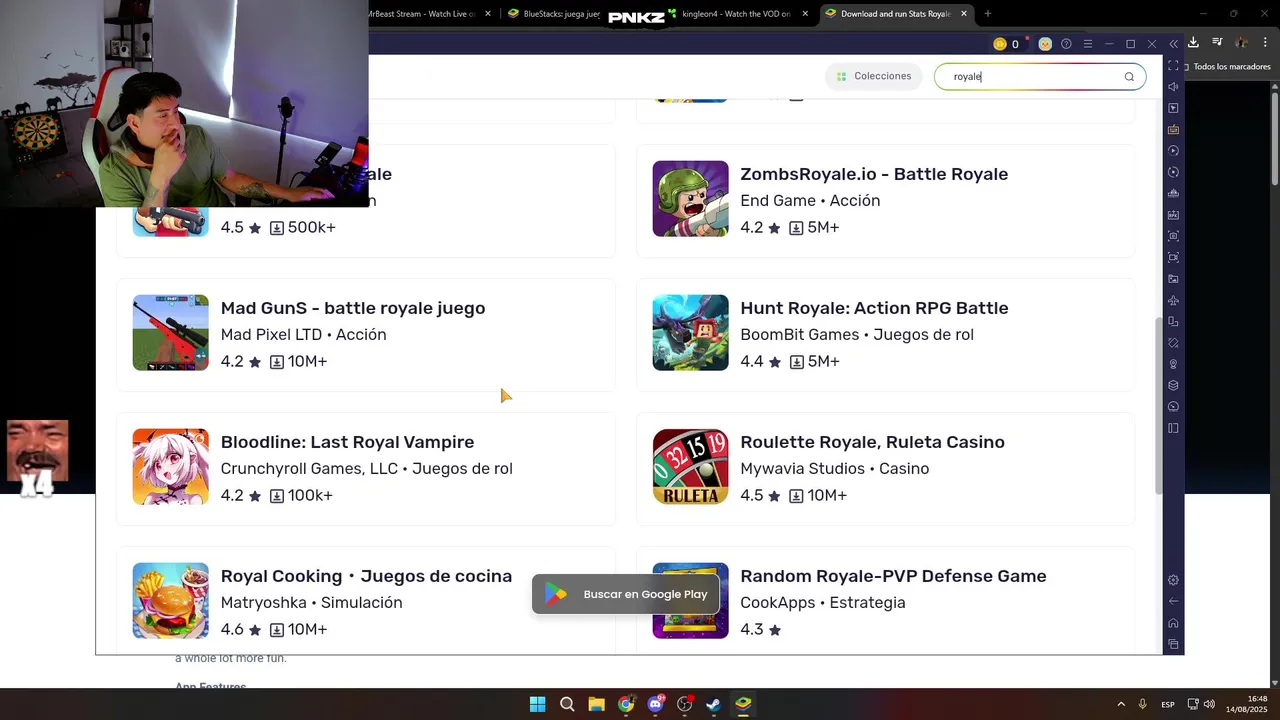Switch to the BlueStacks: juega browser tab

554,14
